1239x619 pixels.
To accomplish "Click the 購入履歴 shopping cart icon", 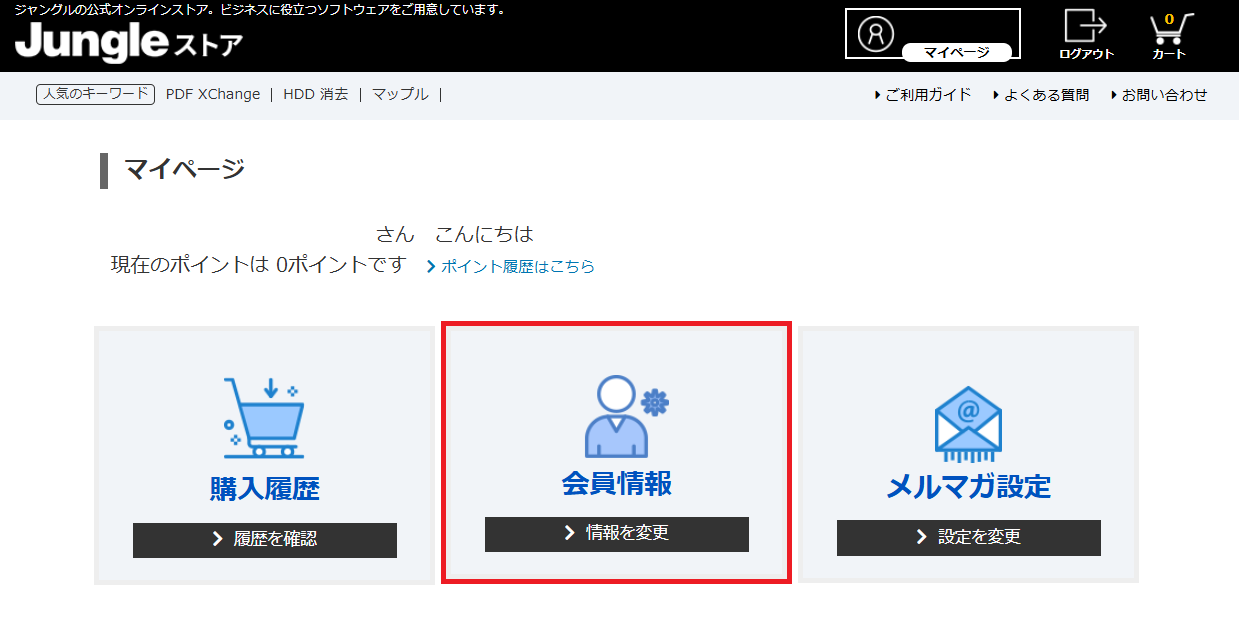I will pos(264,418).
